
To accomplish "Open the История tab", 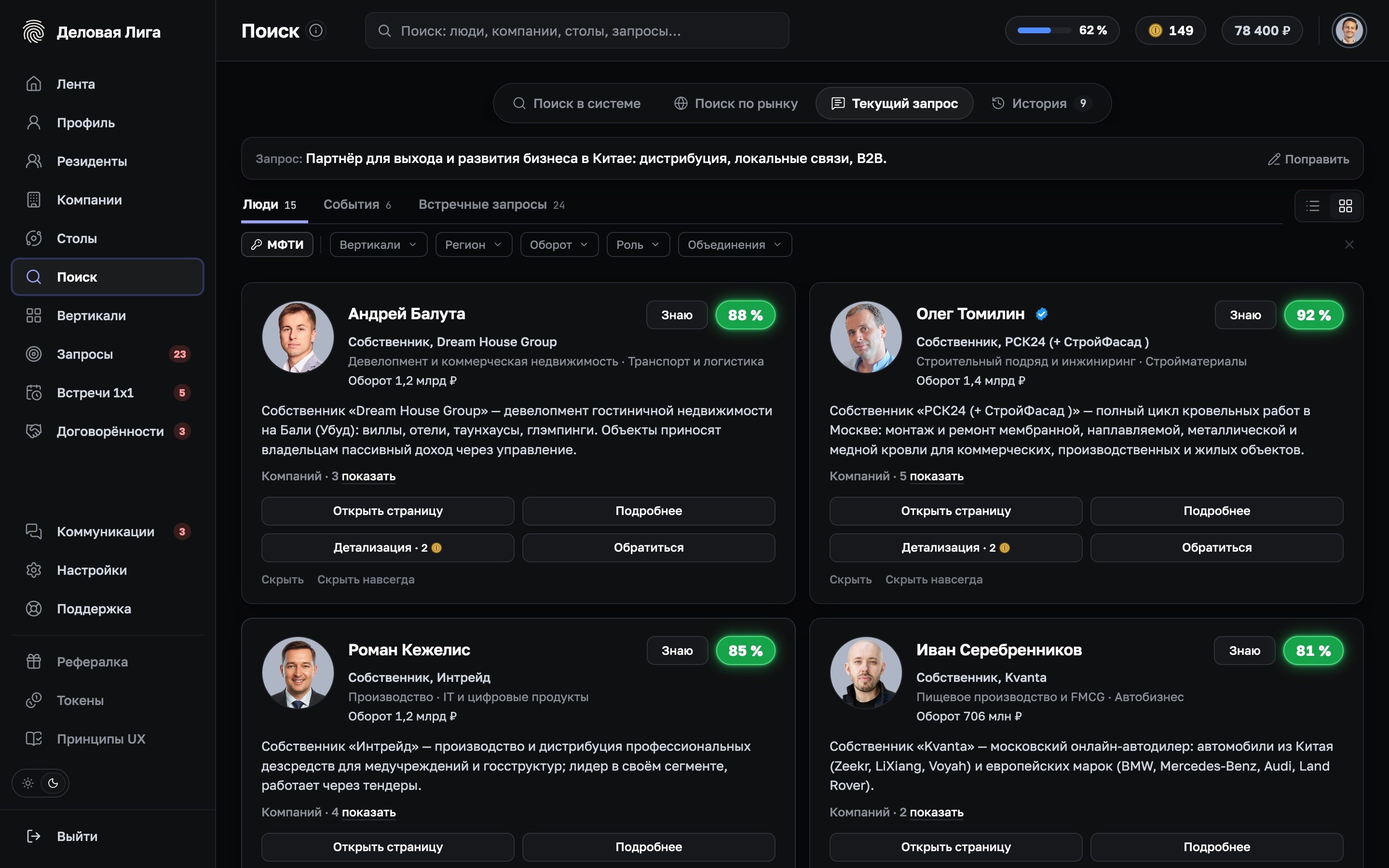I will (x=1042, y=103).
